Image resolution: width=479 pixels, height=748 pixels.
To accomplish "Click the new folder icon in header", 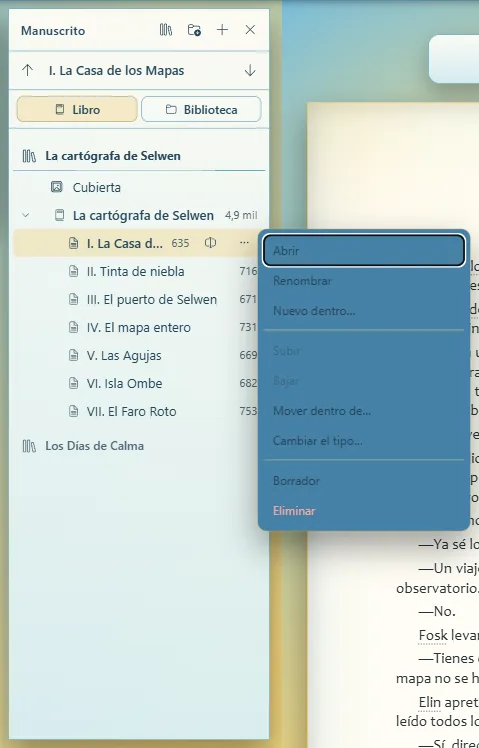I will click(x=194, y=30).
